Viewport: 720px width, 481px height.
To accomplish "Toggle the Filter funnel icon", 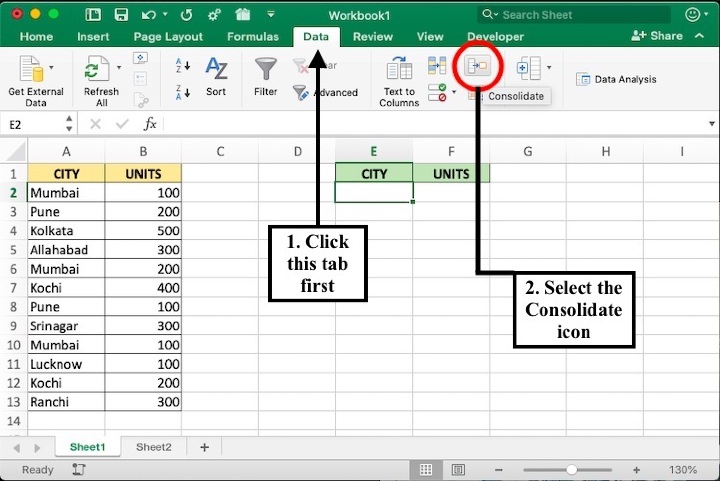I will coord(266,69).
